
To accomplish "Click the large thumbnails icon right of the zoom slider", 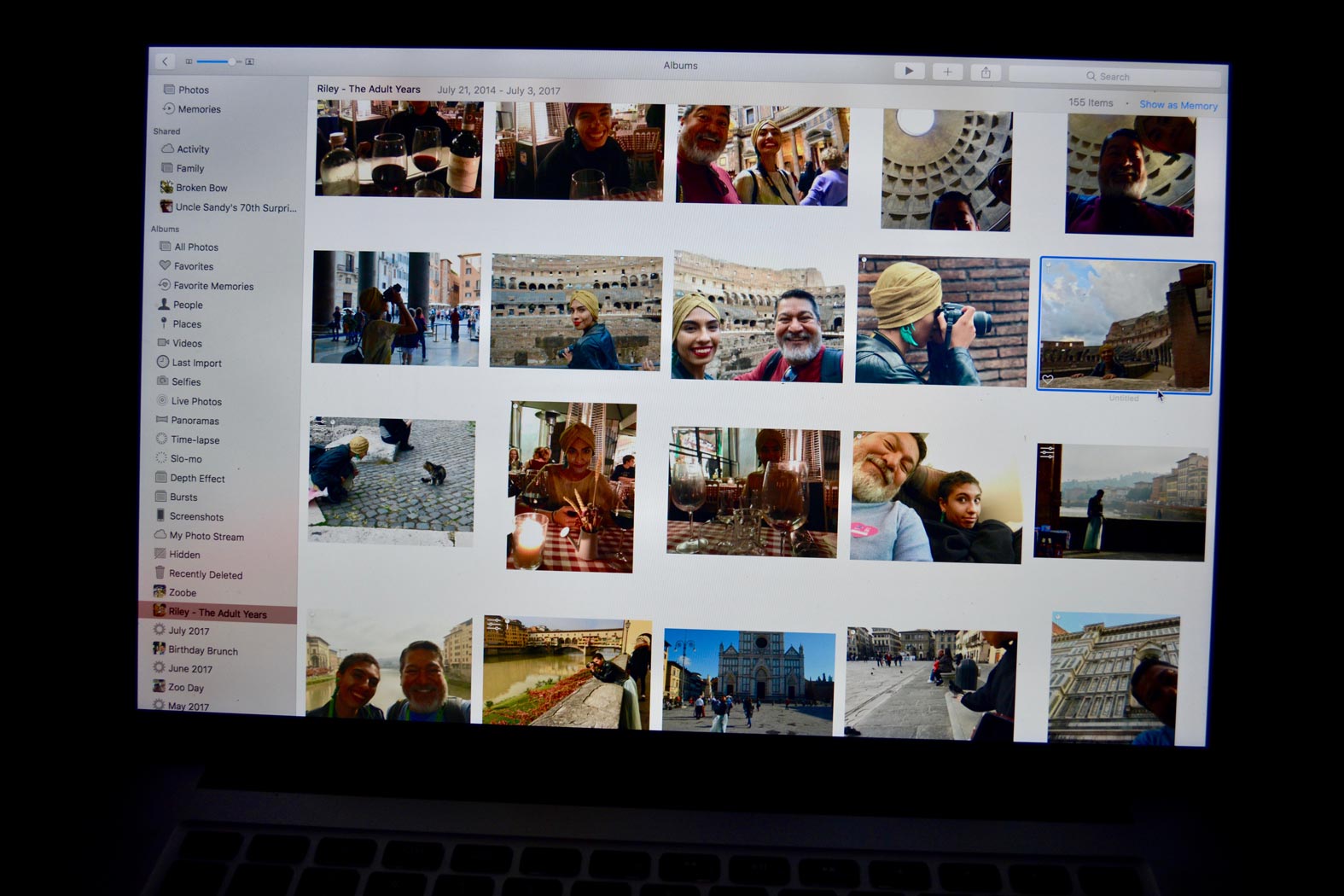I will (x=249, y=61).
